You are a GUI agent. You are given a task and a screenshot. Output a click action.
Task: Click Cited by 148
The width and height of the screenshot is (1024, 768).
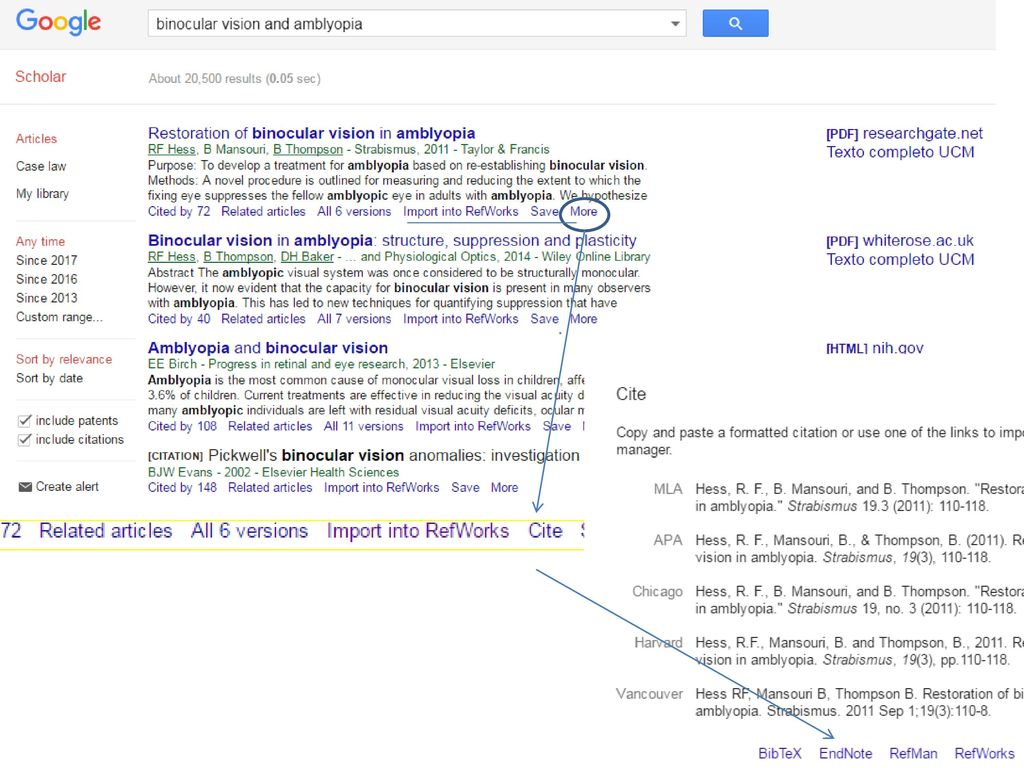(x=182, y=487)
